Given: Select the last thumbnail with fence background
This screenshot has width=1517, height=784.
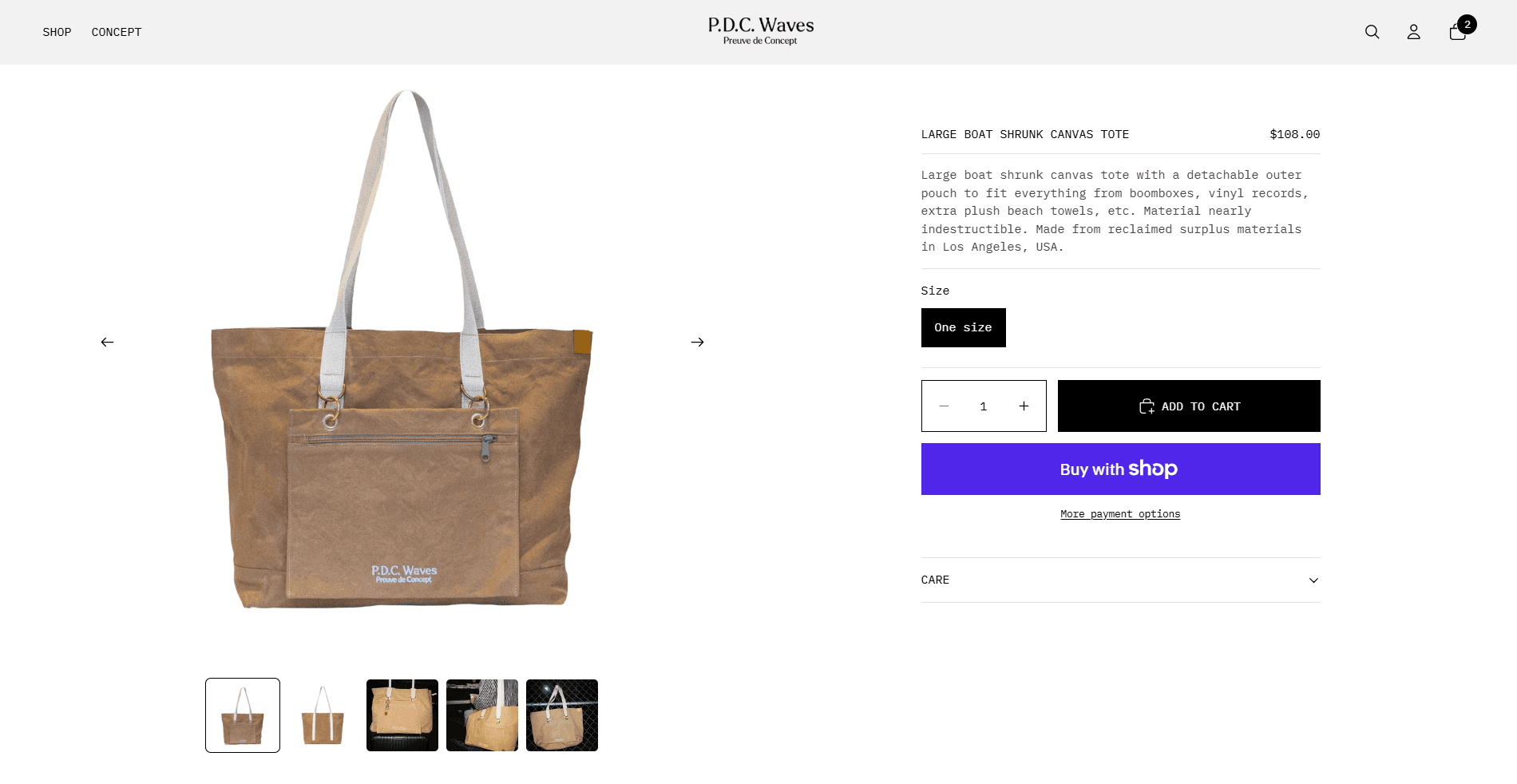Looking at the screenshot, I should [x=562, y=715].
